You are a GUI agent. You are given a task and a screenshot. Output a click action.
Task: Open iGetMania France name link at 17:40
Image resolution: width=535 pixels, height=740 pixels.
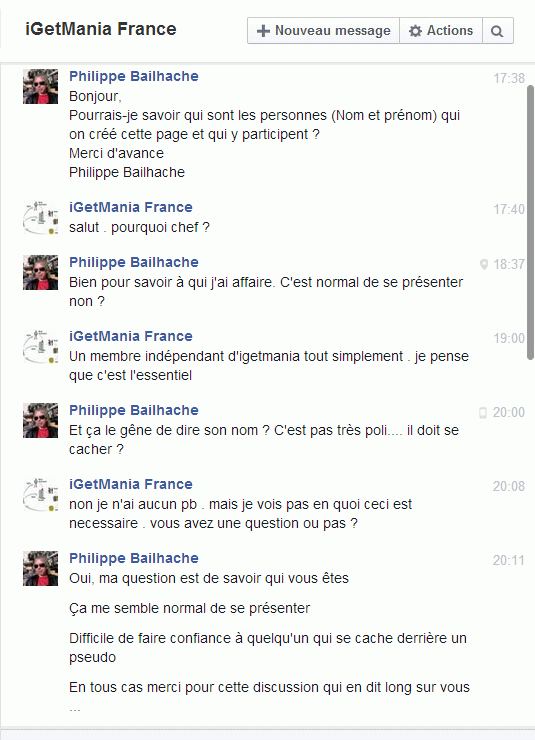(x=131, y=207)
